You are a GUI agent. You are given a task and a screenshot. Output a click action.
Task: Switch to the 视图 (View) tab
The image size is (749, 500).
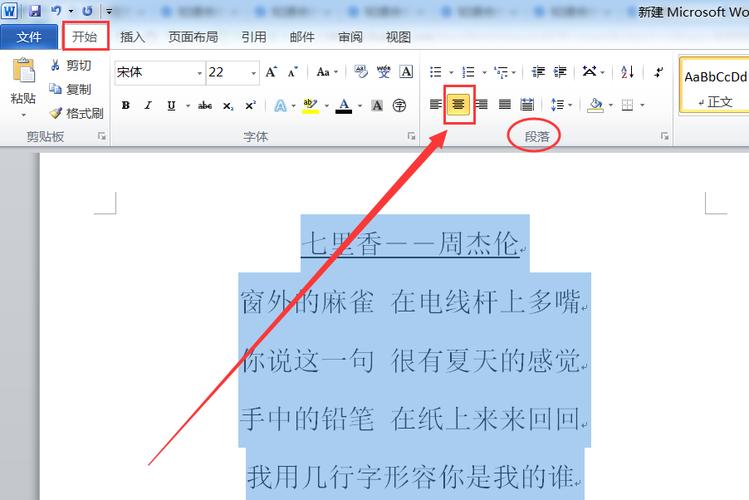(x=398, y=37)
